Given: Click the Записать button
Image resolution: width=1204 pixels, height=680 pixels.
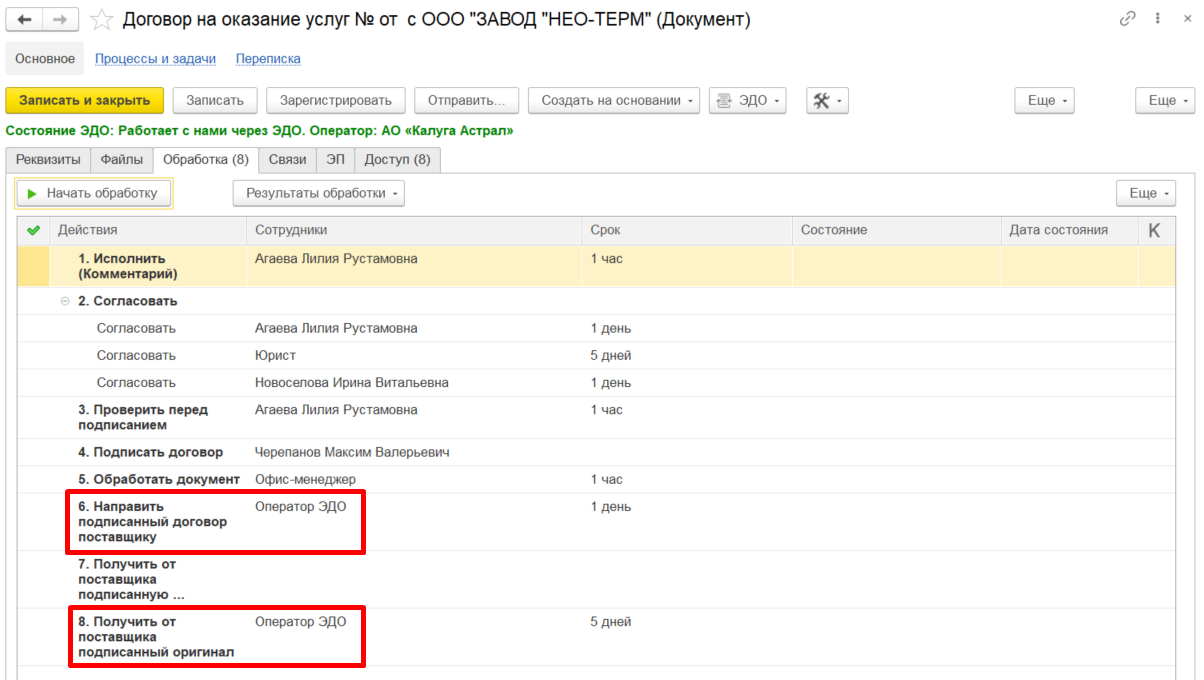Looking at the screenshot, I should pos(215,100).
